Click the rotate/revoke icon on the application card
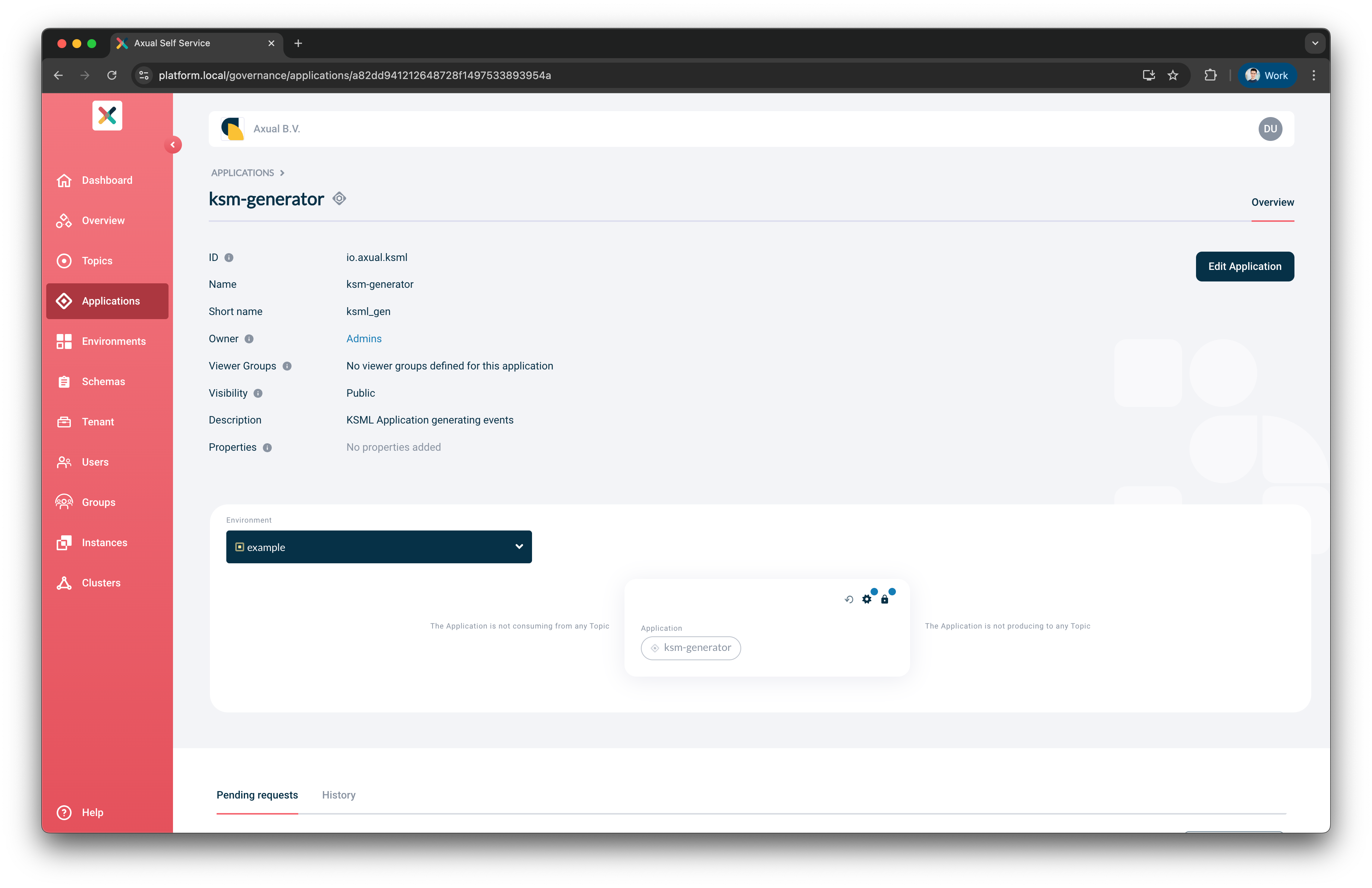 point(849,599)
